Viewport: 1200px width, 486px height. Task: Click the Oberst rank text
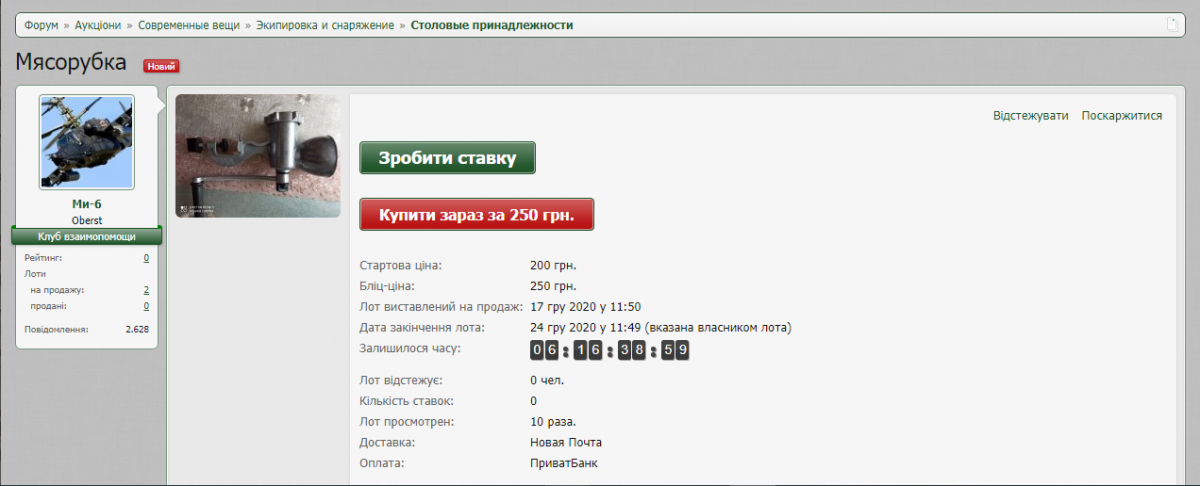point(87,220)
